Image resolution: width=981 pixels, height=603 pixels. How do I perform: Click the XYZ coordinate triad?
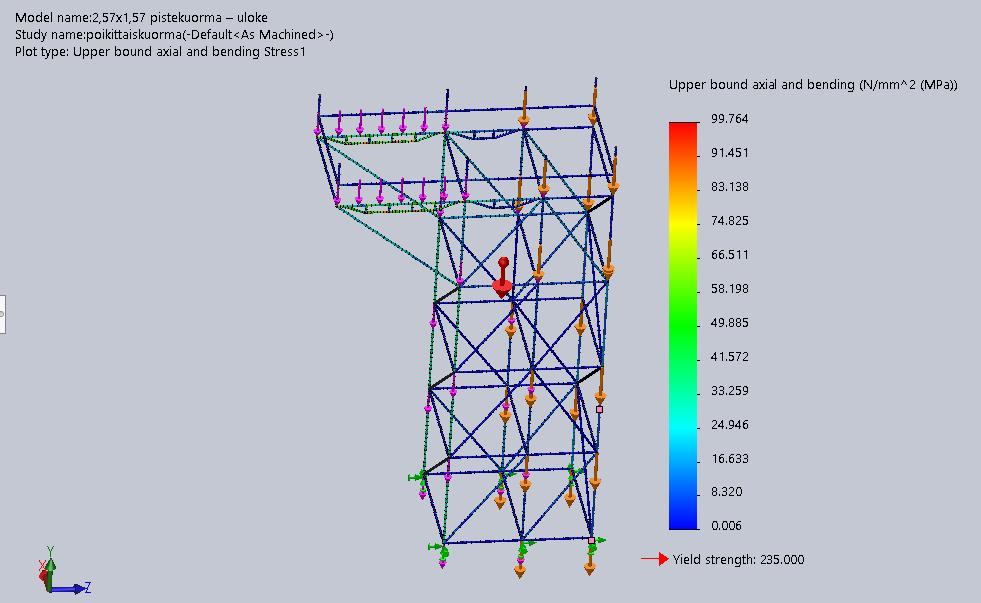click(63, 570)
